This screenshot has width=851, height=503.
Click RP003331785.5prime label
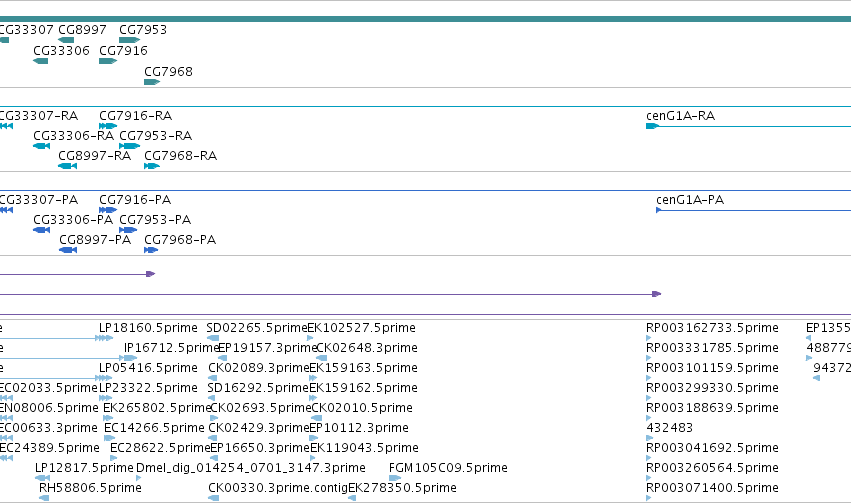tap(712, 348)
